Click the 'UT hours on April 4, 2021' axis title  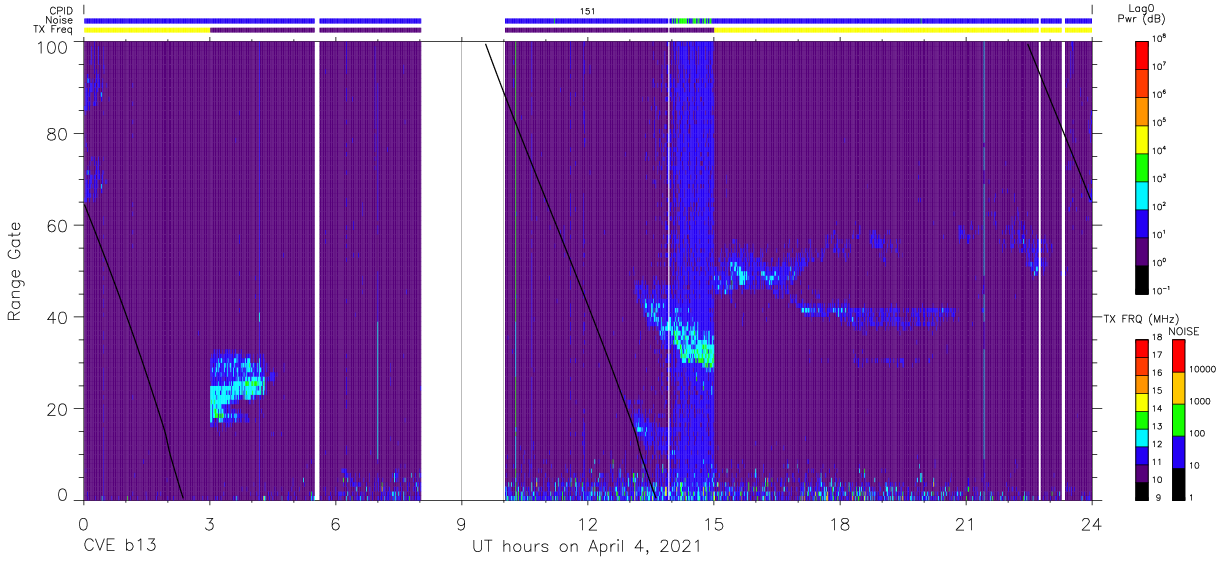point(586,548)
